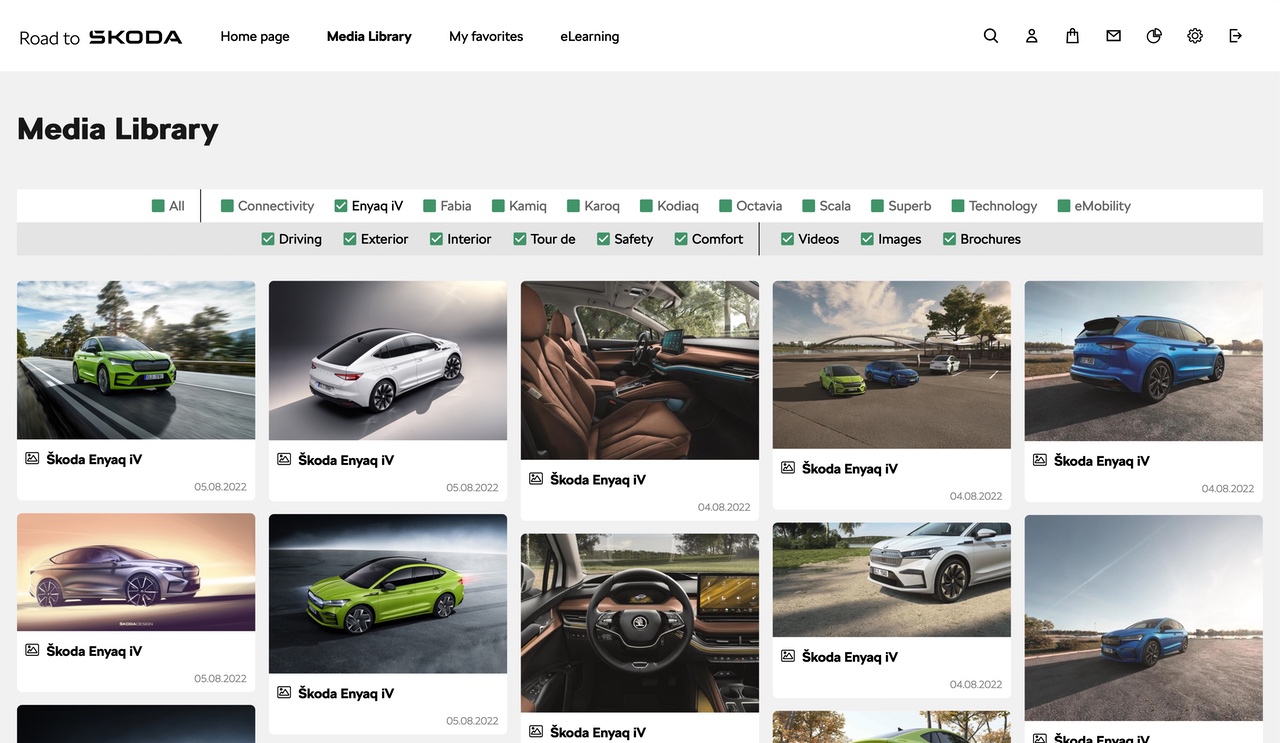Open the steering wheel dashboard thumbnail

(639, 622)
